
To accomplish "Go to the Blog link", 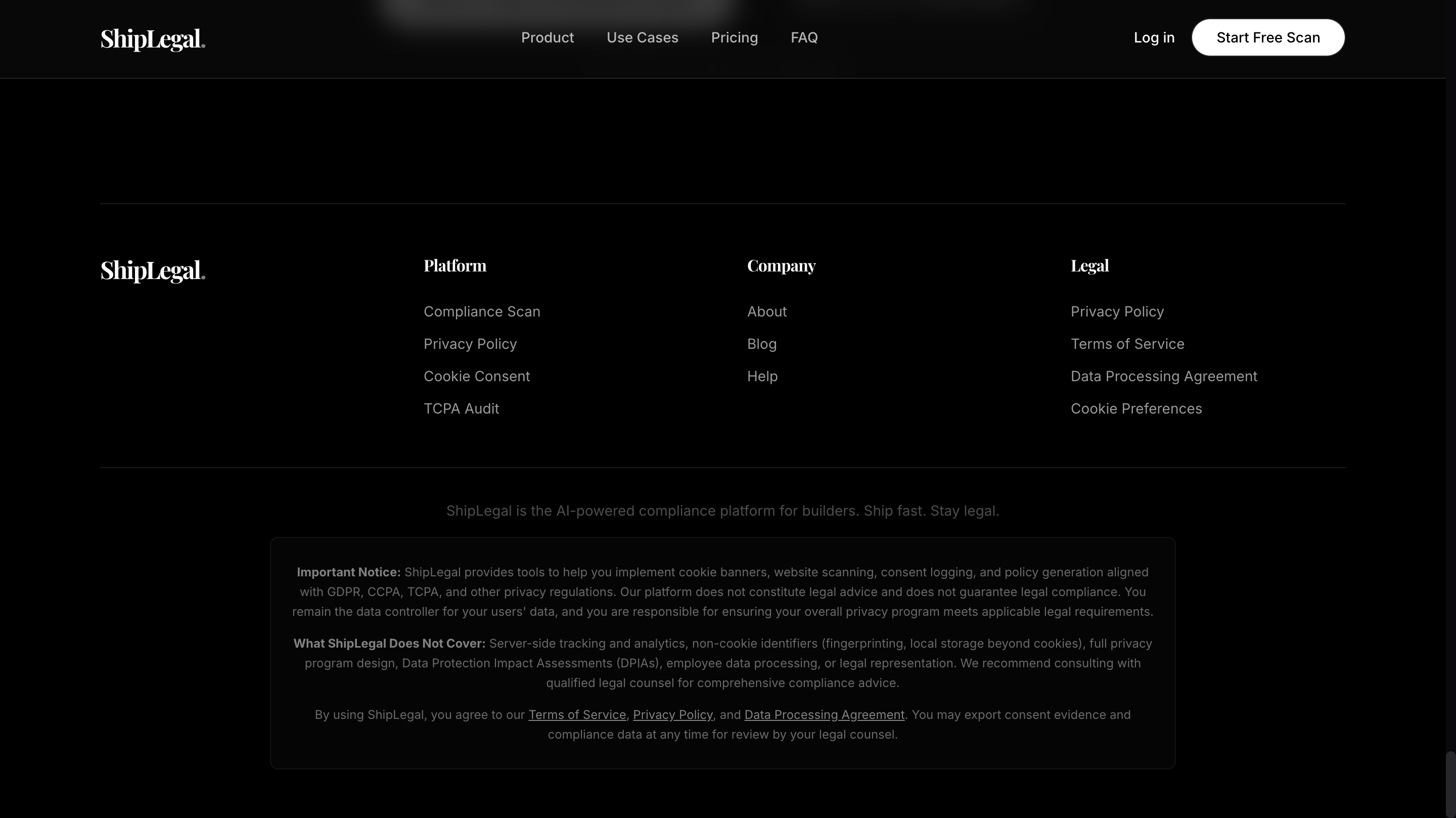I will pos(761,344).
